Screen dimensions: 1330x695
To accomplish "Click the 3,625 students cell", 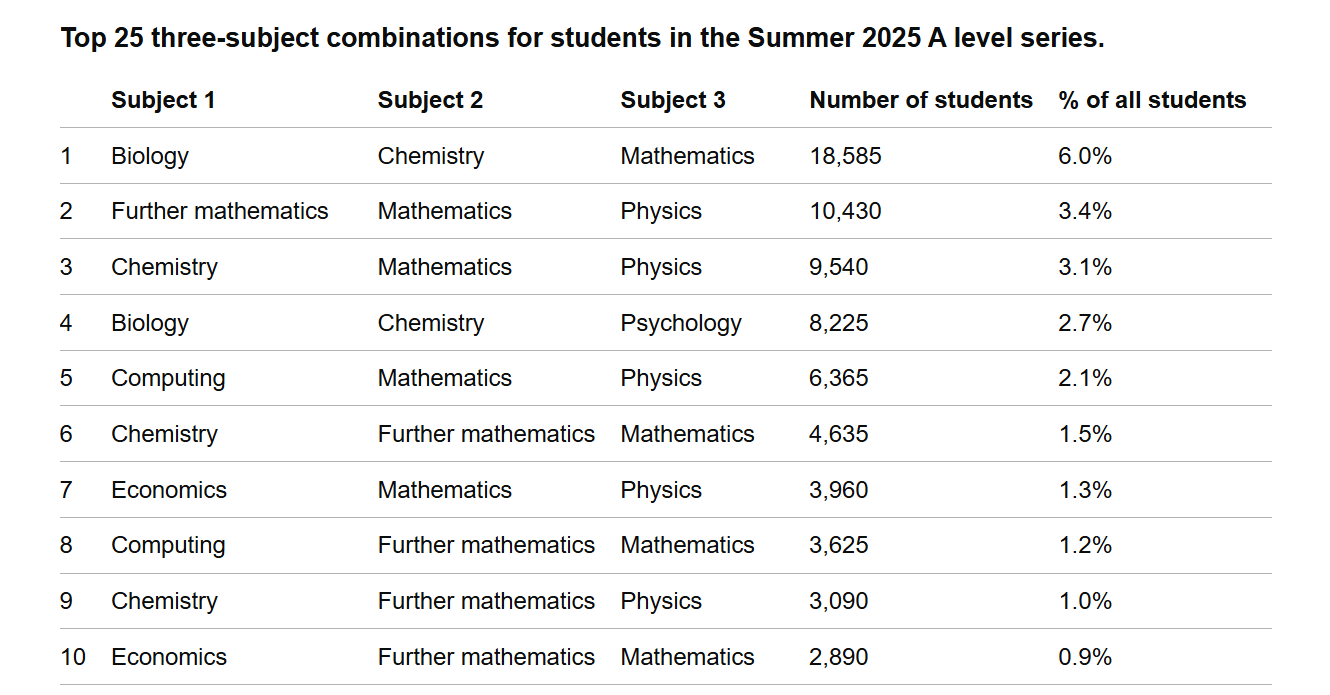I will pyautogui.click(x=839, y=545).
